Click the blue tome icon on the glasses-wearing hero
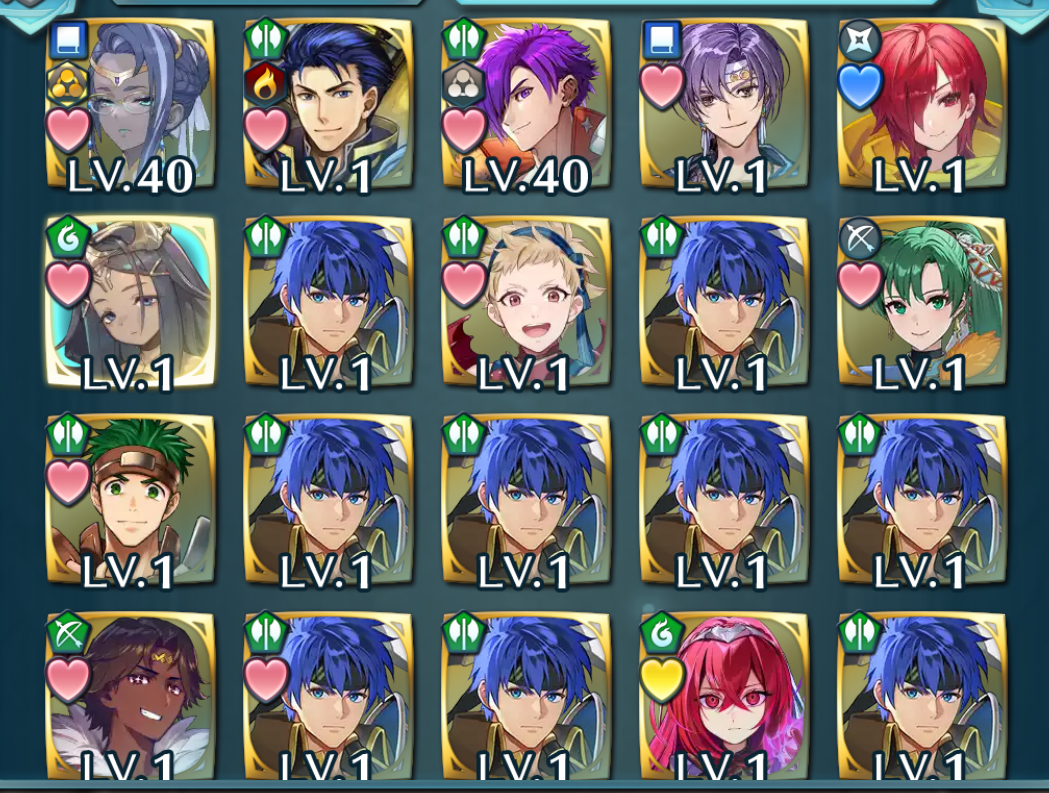The width and height of the screenshot is (1049, 793). 68,39
